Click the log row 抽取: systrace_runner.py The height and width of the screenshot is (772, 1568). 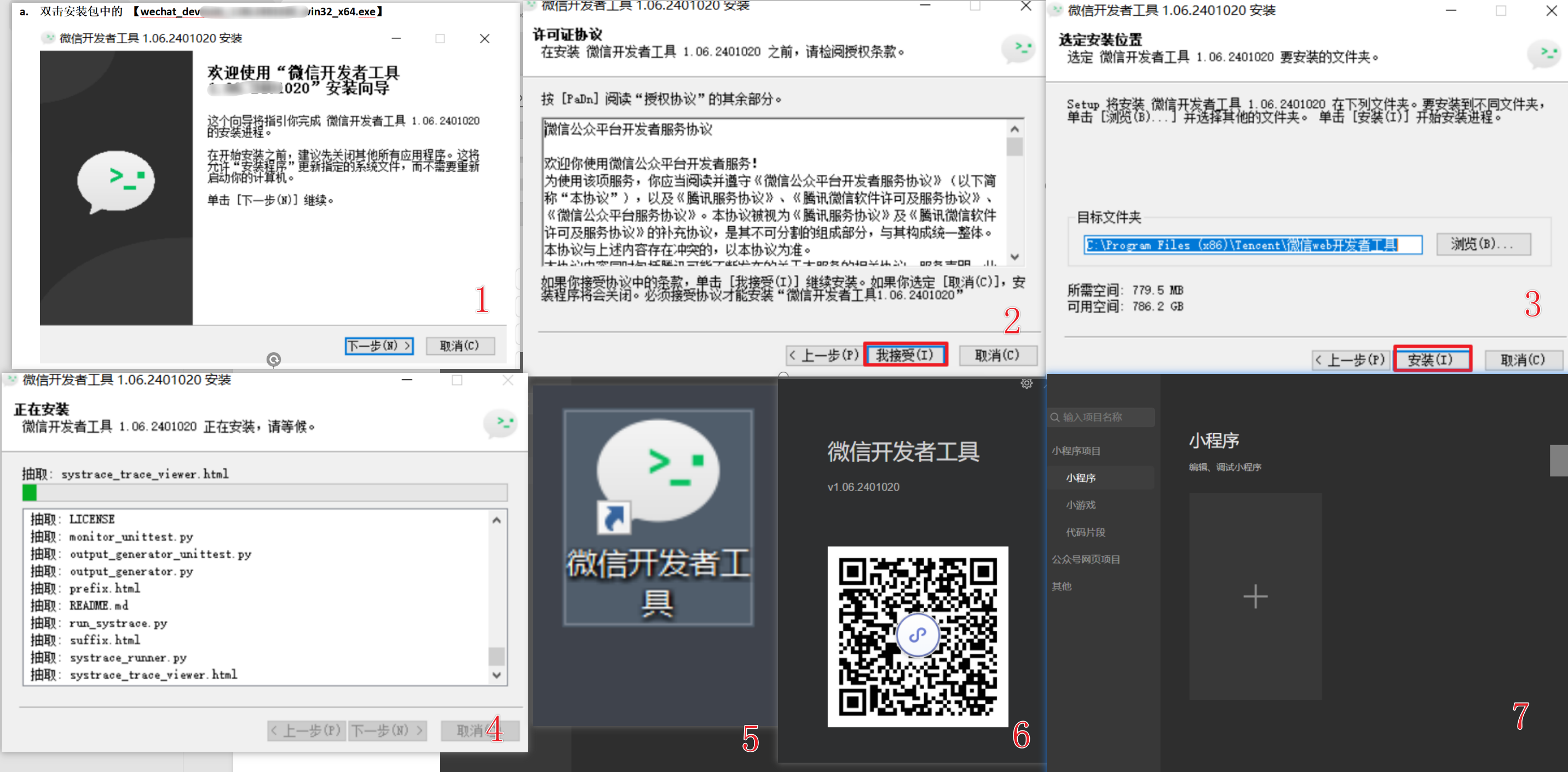coord(109,658)
